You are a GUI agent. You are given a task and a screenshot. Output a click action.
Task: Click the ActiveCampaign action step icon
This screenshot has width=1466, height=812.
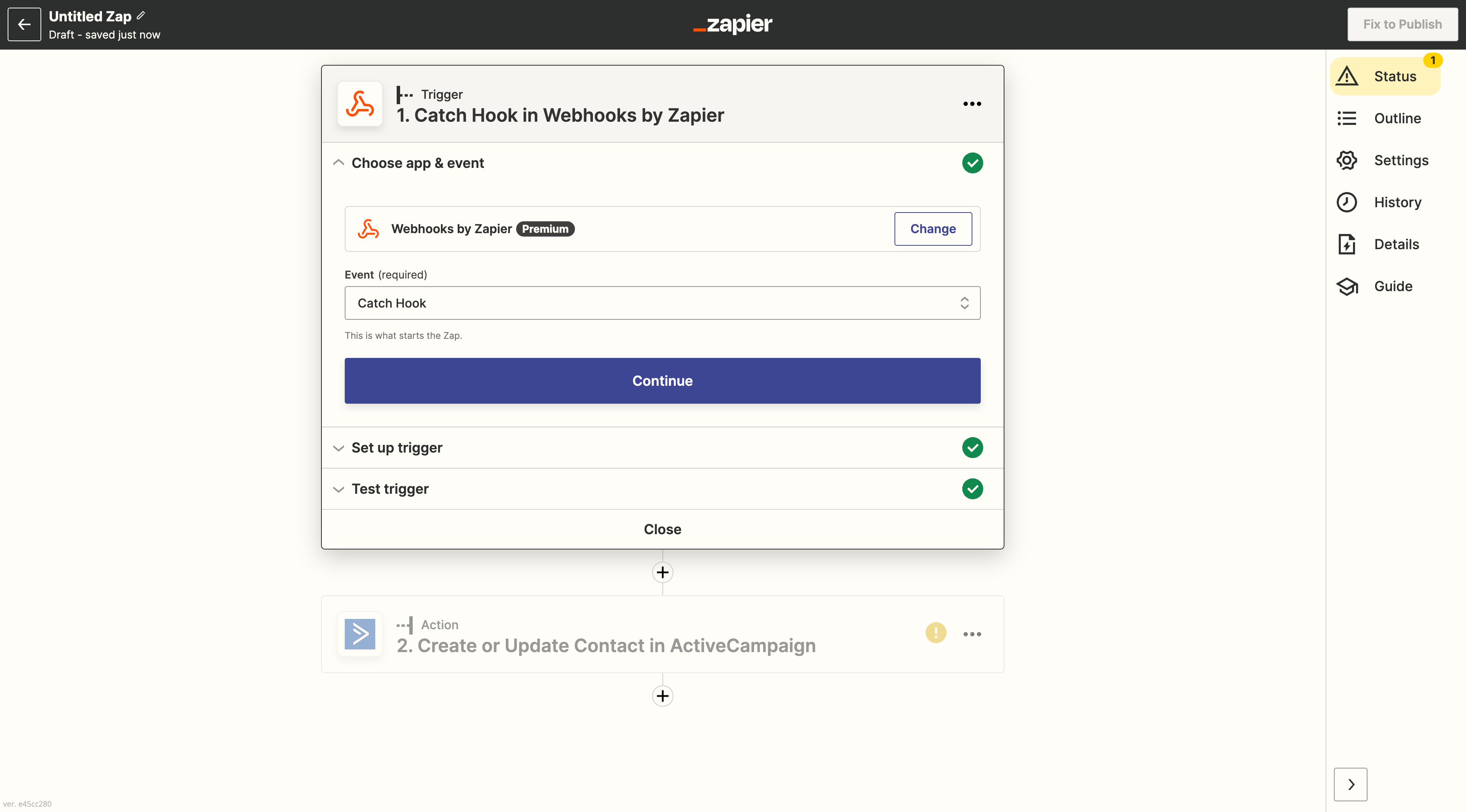coord(360,634)
